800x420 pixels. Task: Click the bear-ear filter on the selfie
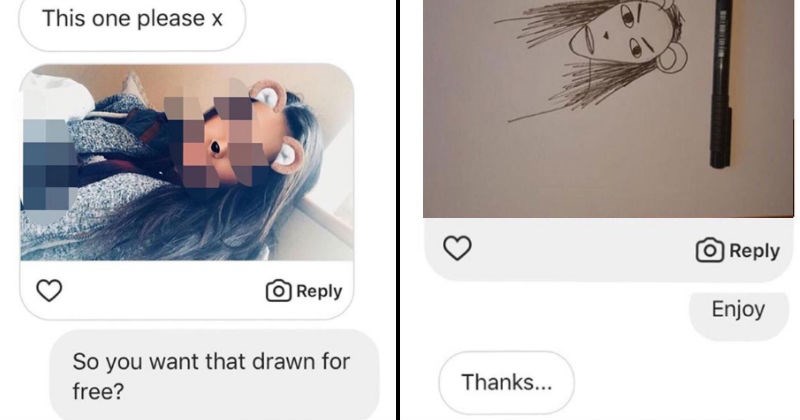click(x=268, y=98)
